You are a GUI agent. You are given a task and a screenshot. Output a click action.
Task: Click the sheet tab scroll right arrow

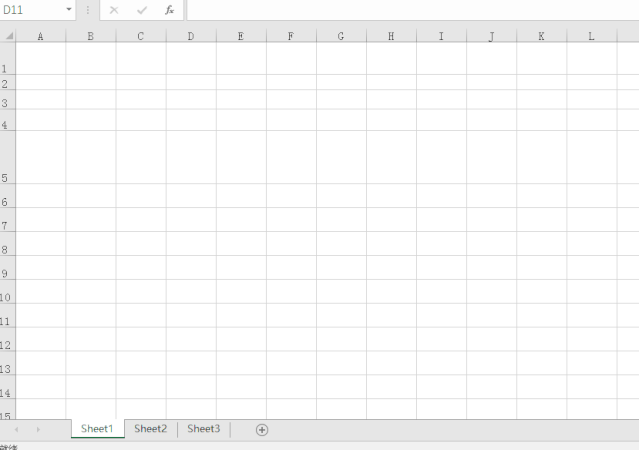[x=38, y=430]
